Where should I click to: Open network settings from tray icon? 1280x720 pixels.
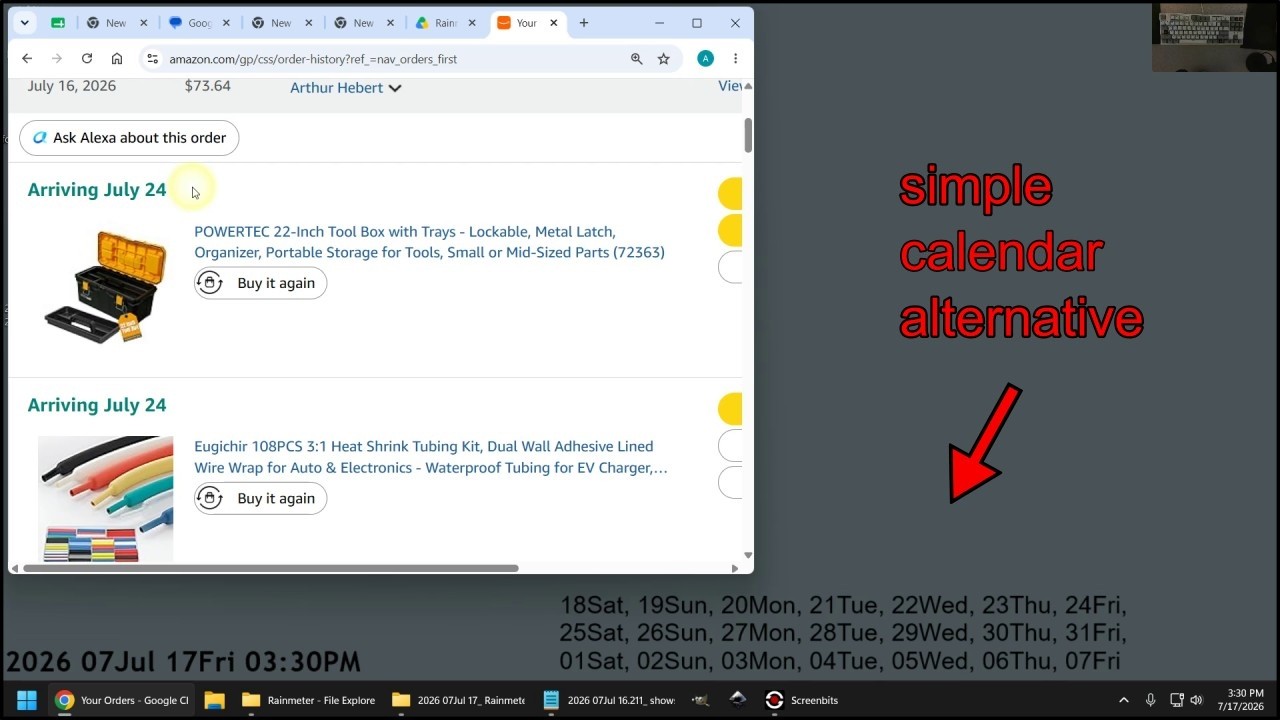[x=1177, y=700]
